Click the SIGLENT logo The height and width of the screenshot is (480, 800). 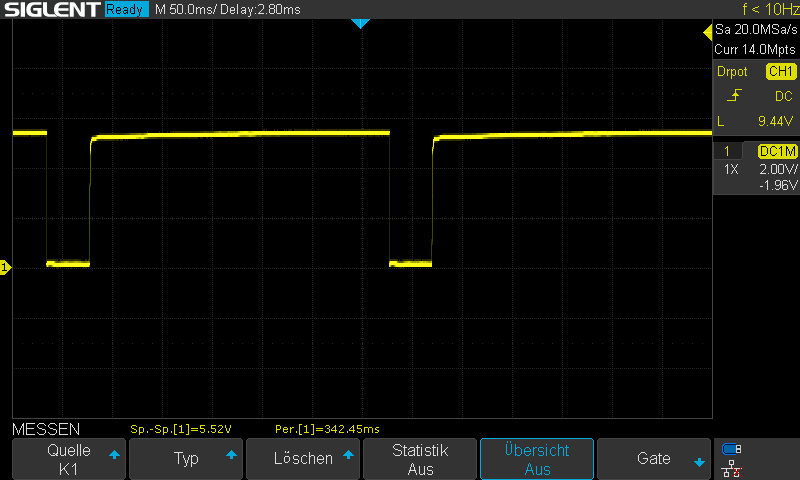coord(52,9)
